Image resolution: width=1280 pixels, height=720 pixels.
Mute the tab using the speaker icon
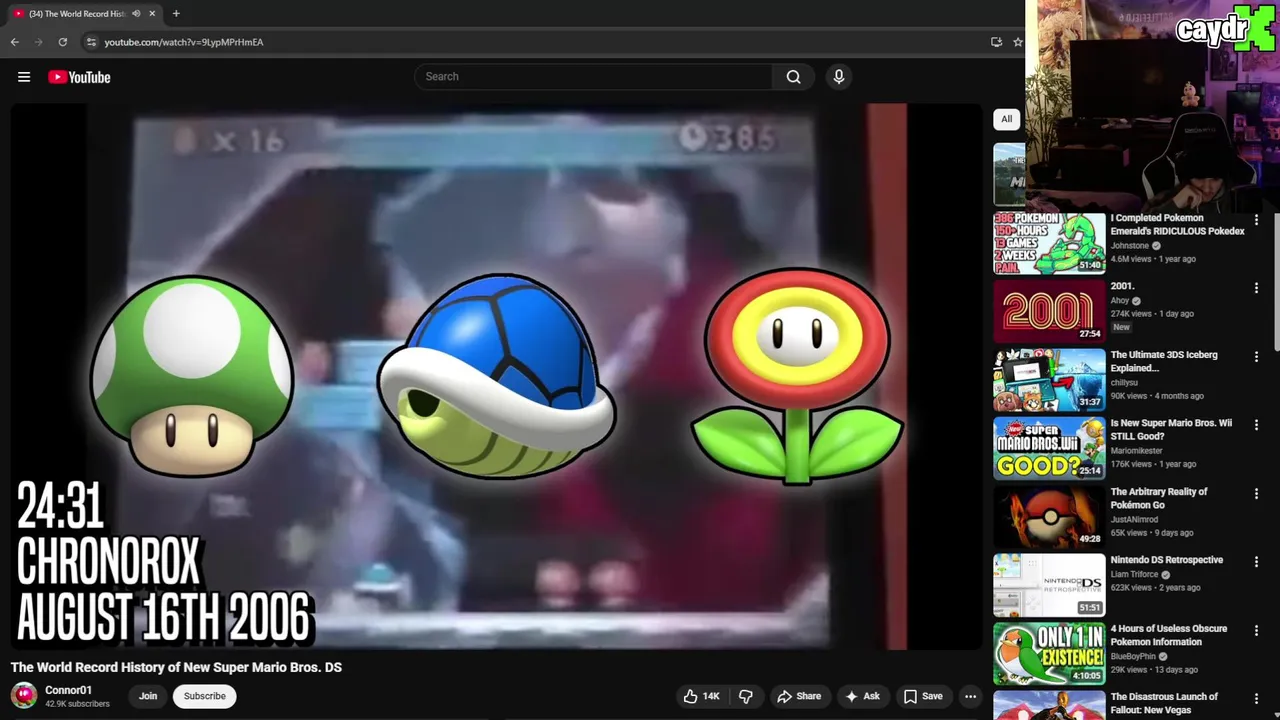coord(136,14)
